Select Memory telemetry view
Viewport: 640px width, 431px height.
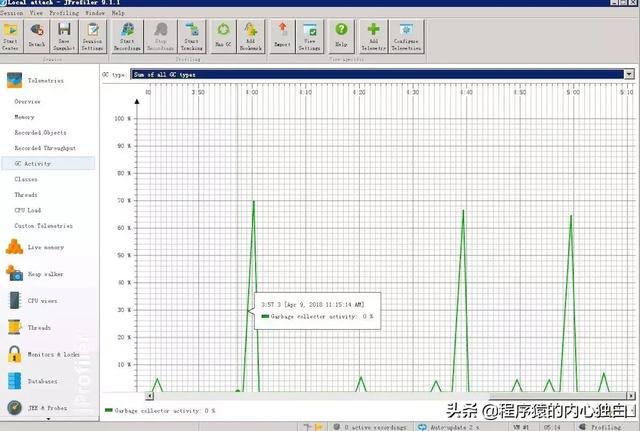point(24,117)
